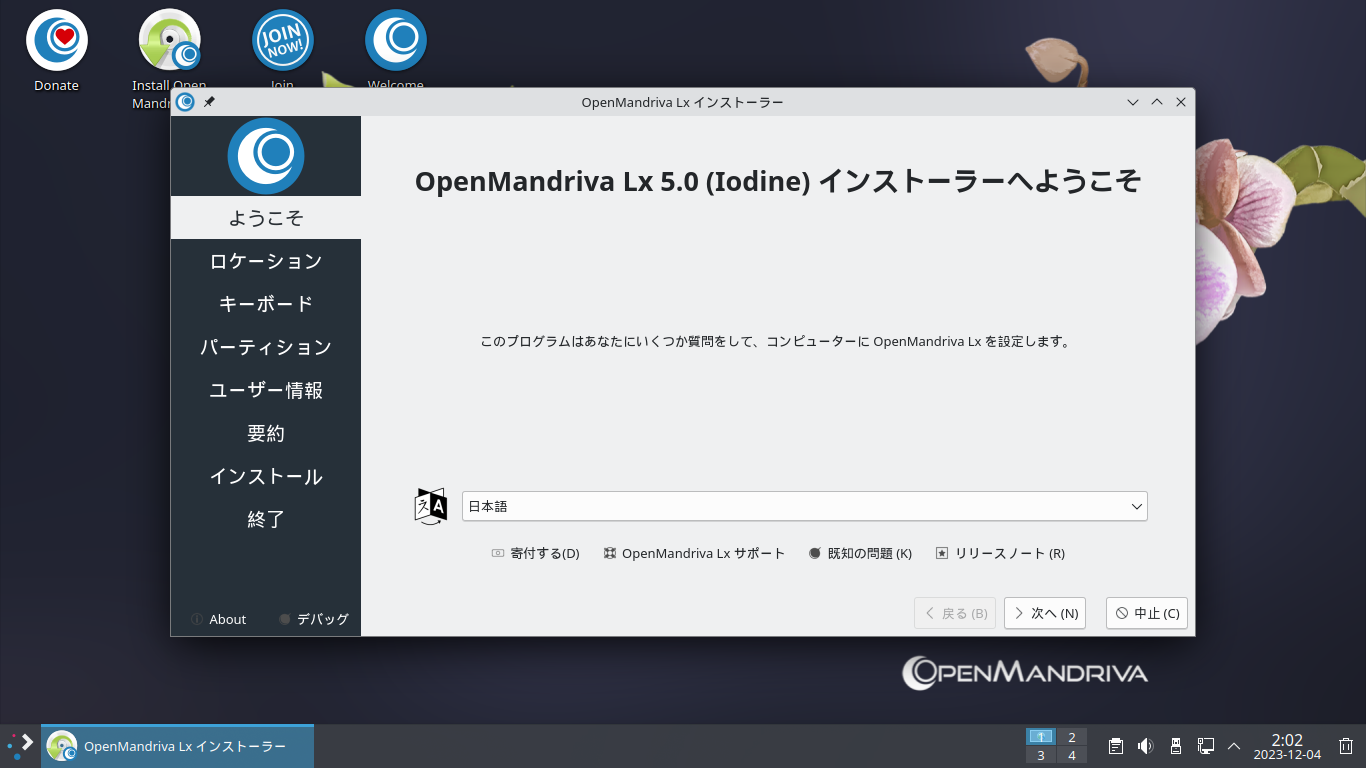This screenshot has width=1366, height=768.
Task: Click the OpenMandriva installer taskbar entry
Action: pos(177,746)
